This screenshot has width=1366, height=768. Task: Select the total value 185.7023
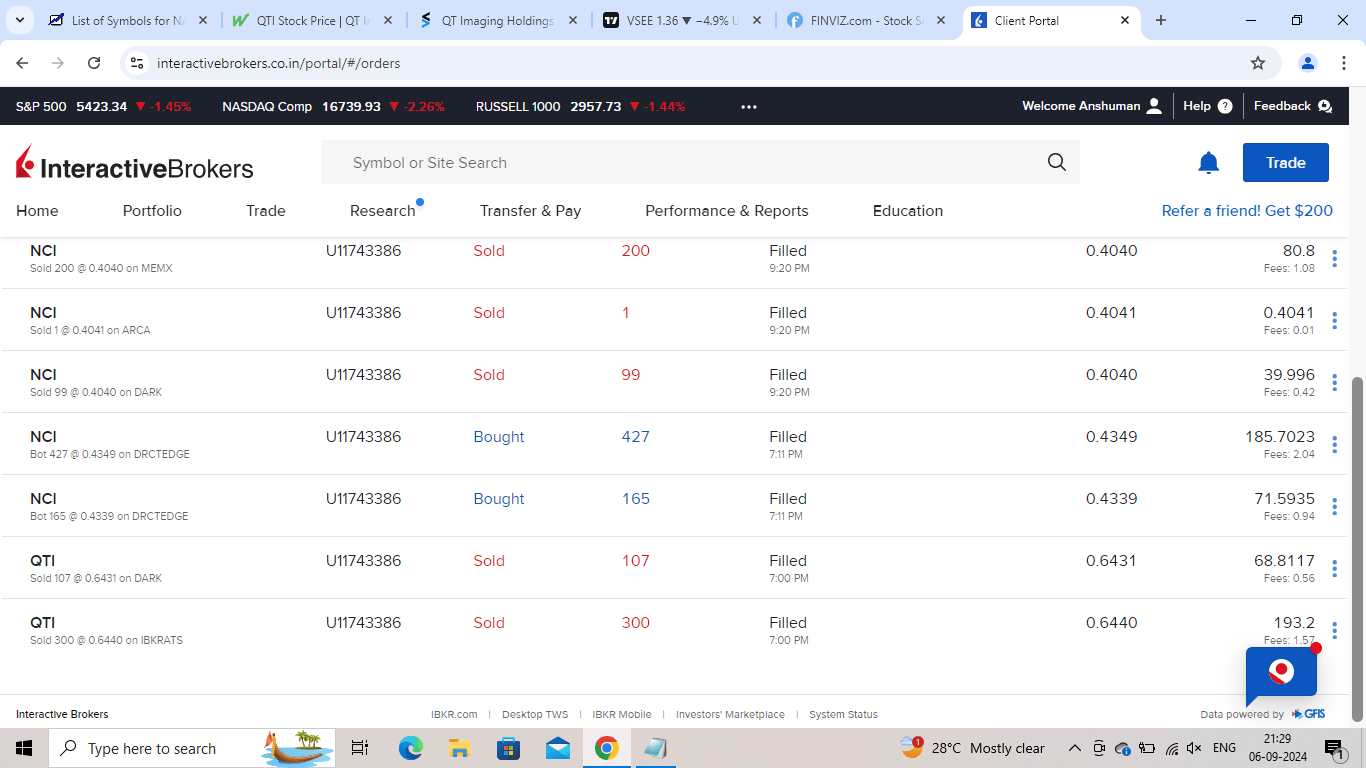tap(1280, 437)
